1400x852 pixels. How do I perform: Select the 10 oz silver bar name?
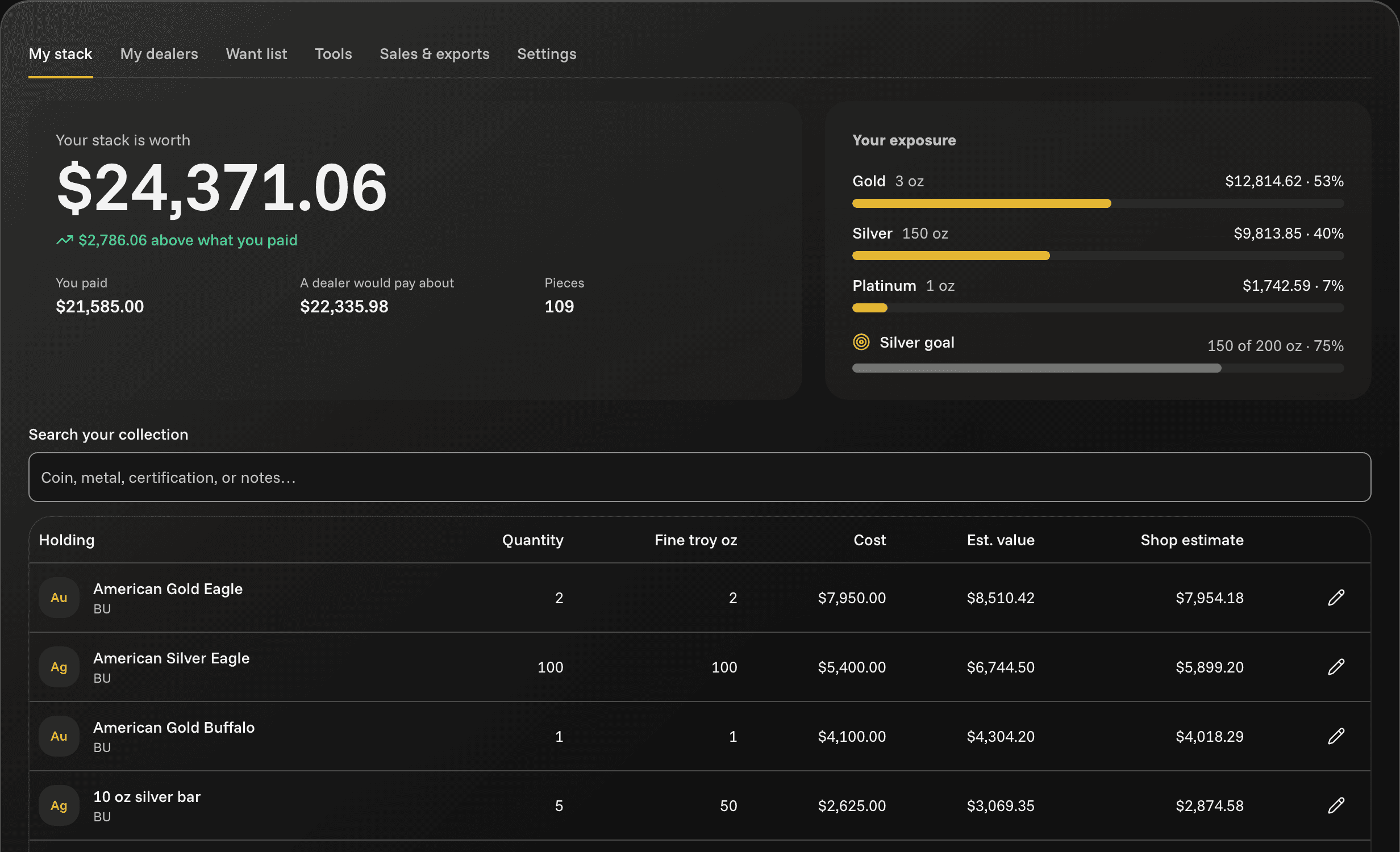147,797
